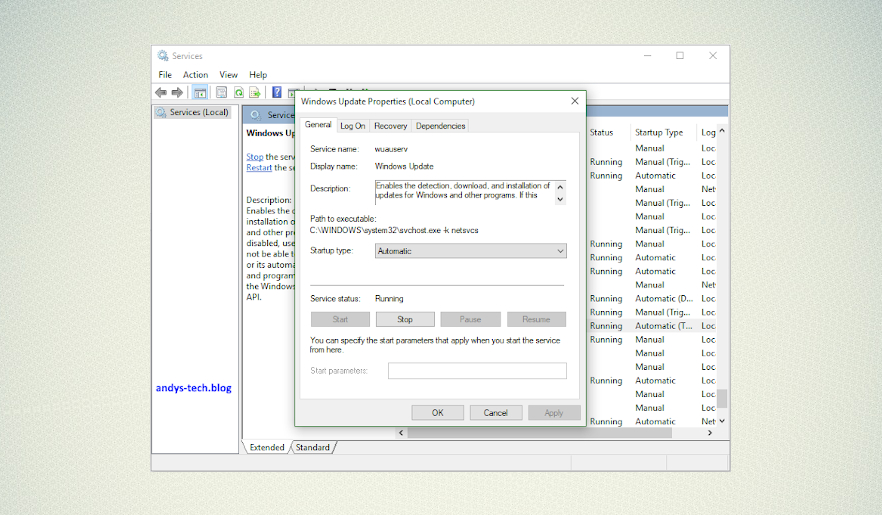882x515 pixels.
Task: Open the Action menu
Action: click(195, 75)
